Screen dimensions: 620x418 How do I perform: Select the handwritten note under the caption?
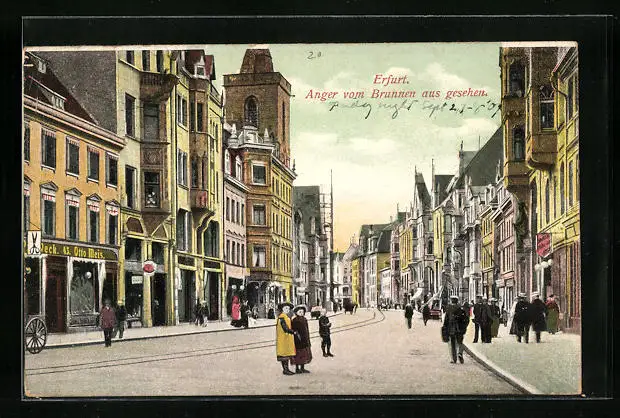pos(410,108)
